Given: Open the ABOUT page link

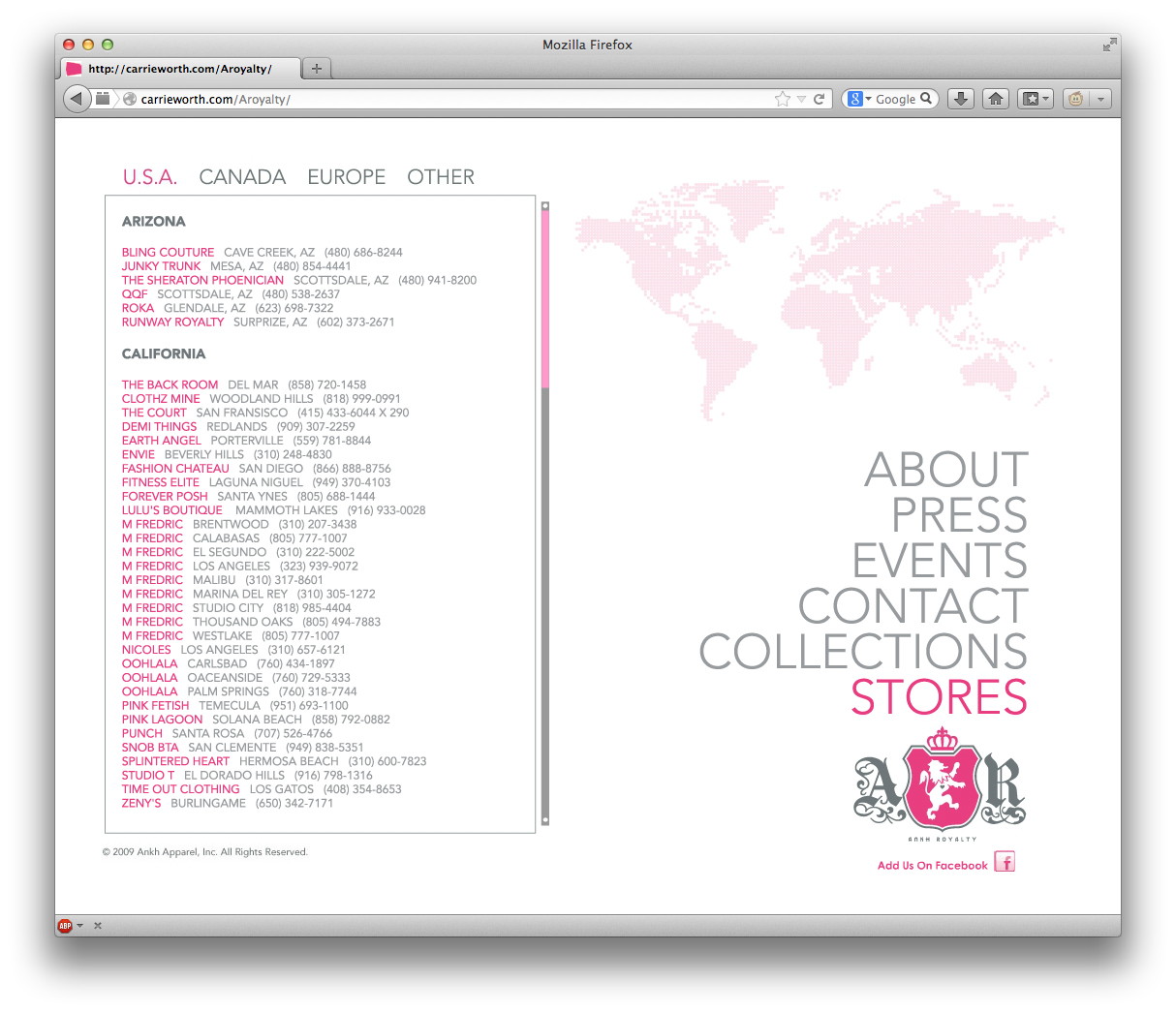Looking at the screenshot, I should 946,470.
